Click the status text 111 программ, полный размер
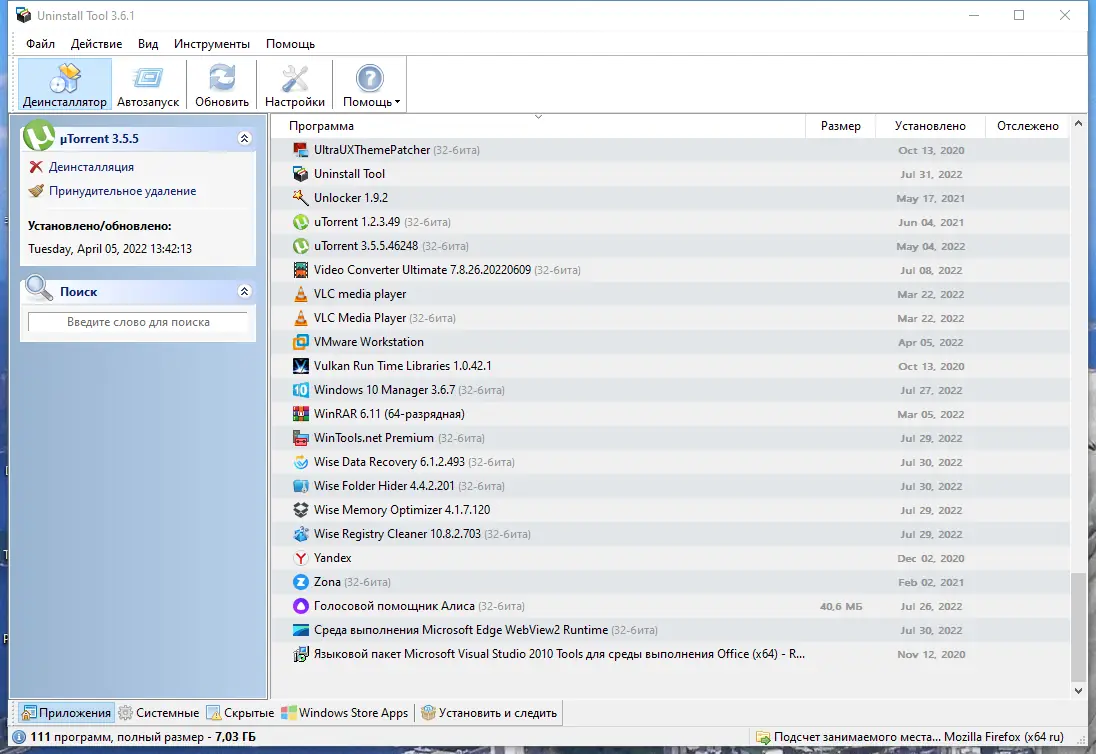 click(x=143, y=737)
